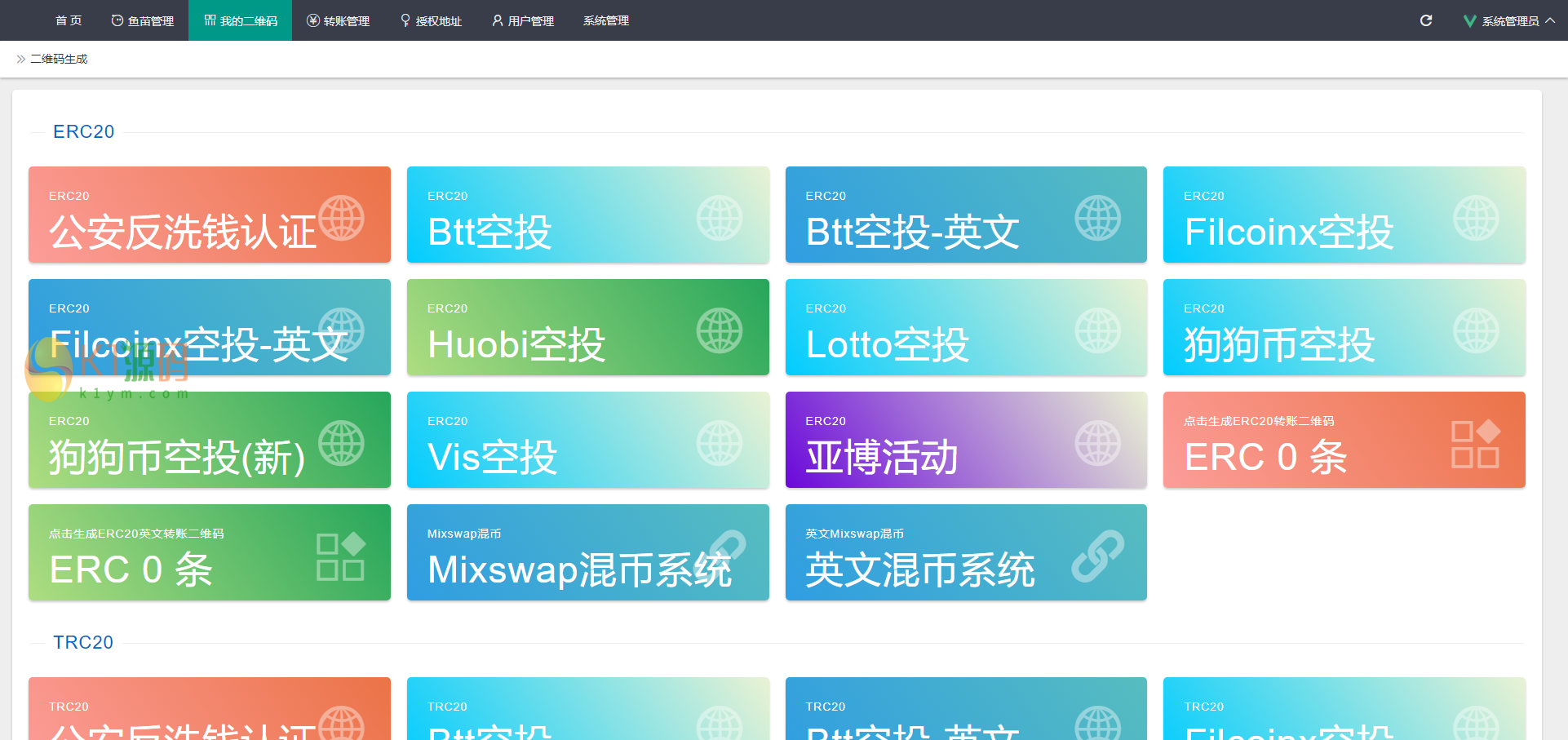Select the purple 亚博活动 gradient card

966,440
